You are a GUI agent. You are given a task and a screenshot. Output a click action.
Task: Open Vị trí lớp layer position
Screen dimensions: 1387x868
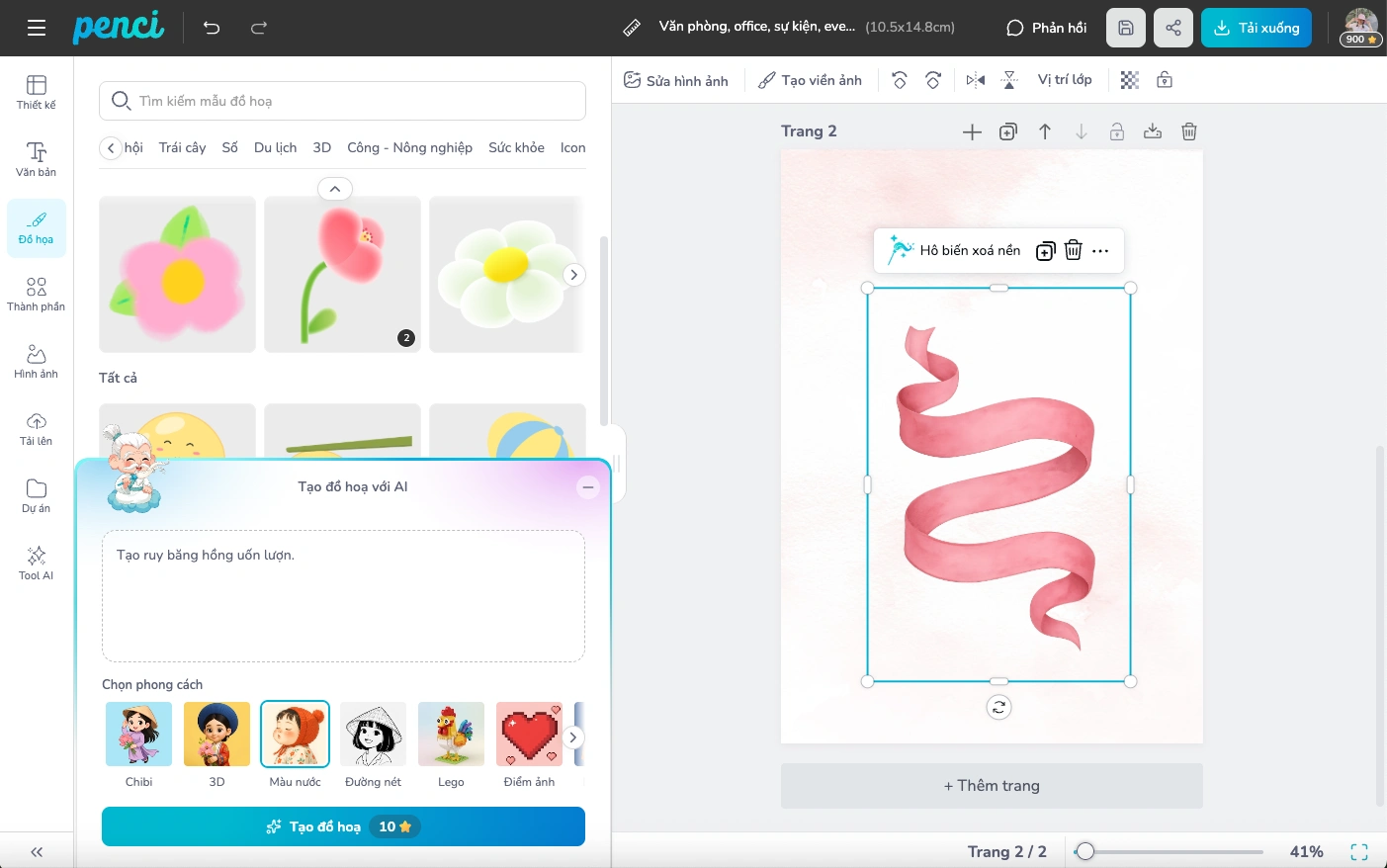1065,80
